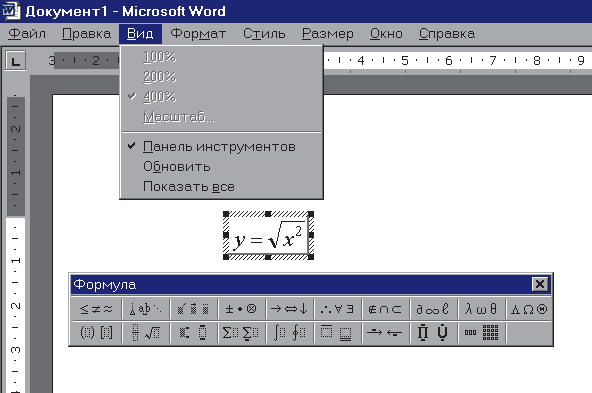Close the Формула toolbar
This screenshot has height=393, width=592.
coord(540,284)
